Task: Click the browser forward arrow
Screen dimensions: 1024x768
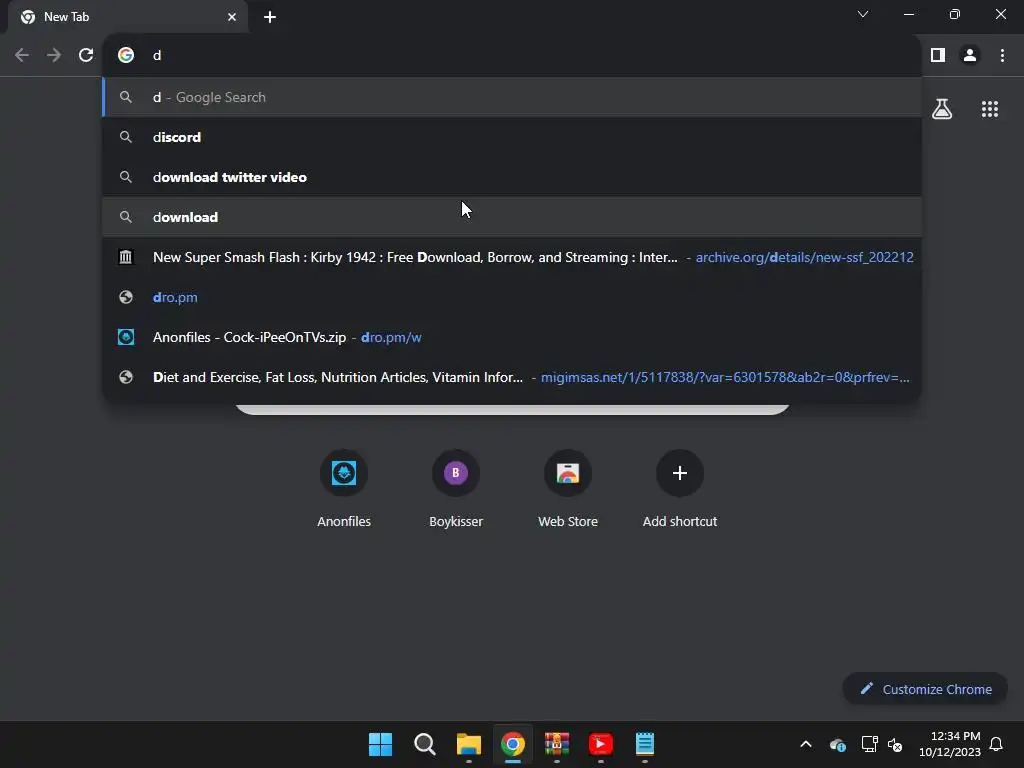Action: click(54, 55)
